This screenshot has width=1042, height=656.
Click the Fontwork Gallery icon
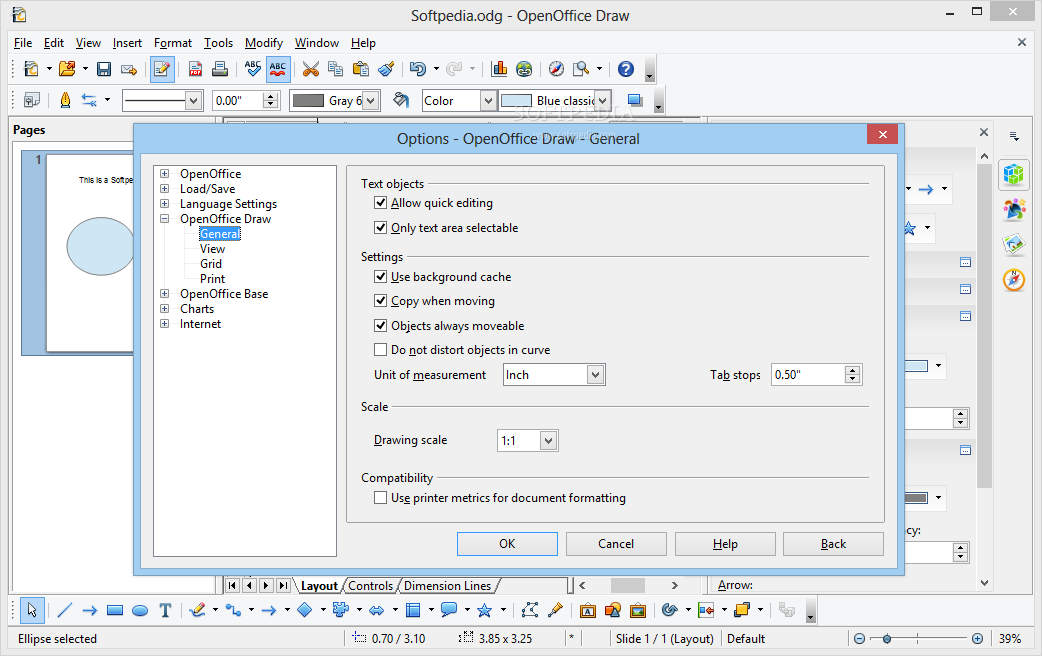(587, 610)
